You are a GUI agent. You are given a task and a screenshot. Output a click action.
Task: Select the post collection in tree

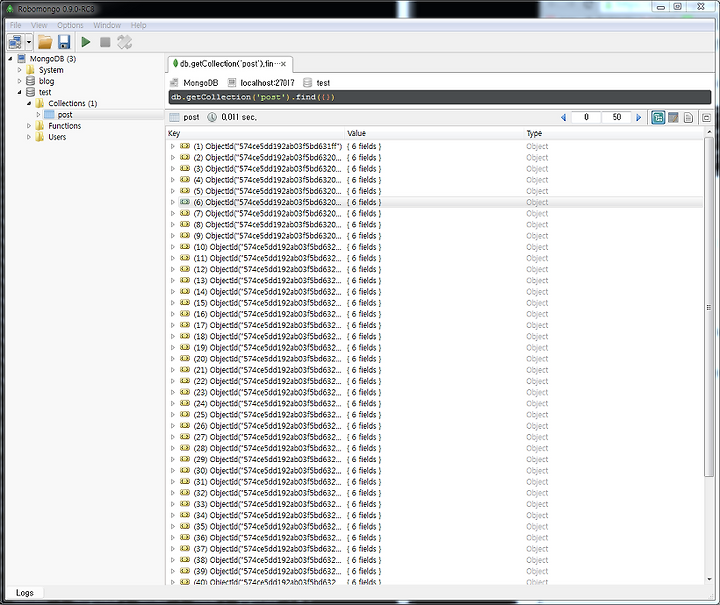click(65, 115)
